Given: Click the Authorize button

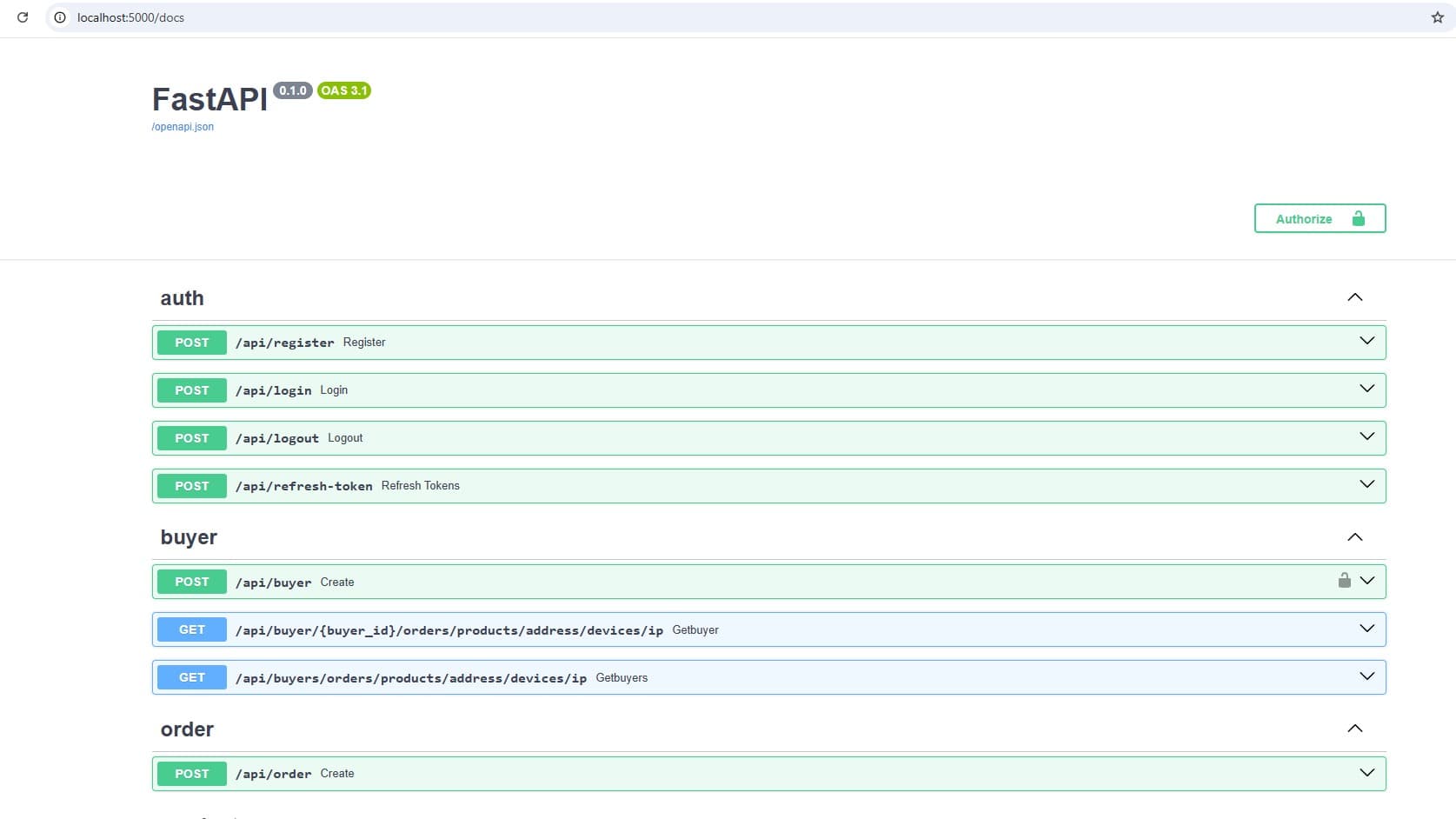Looking at the screenshot, I should 1320,218.
